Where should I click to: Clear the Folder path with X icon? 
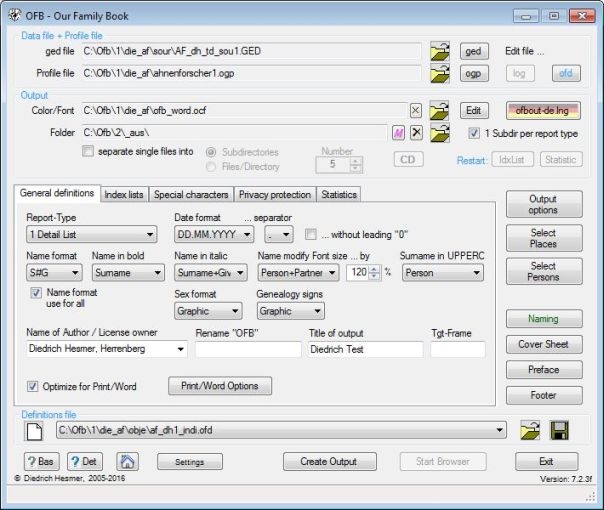[x=416, y=133]
